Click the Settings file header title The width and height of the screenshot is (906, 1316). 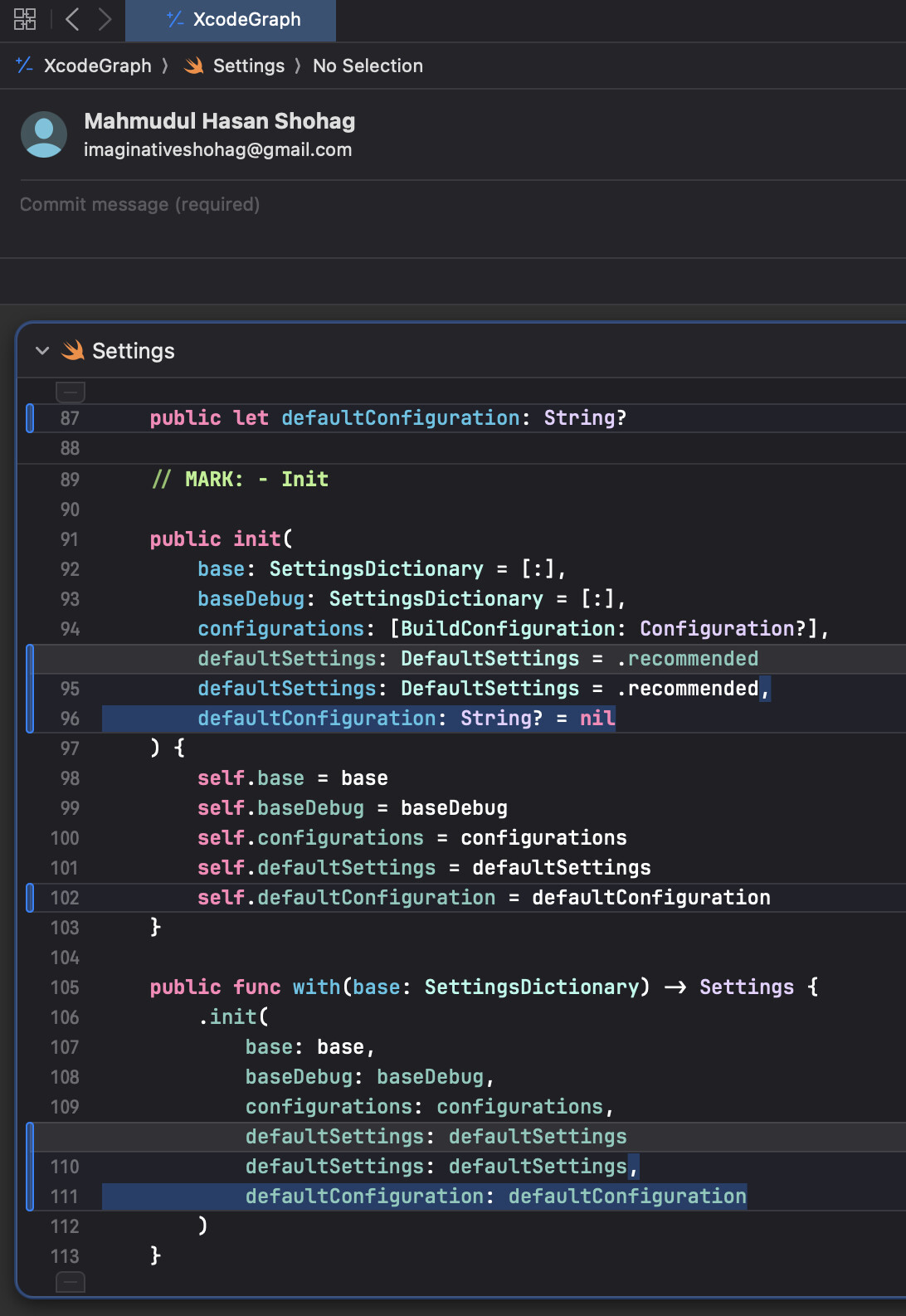coord(134,351)
